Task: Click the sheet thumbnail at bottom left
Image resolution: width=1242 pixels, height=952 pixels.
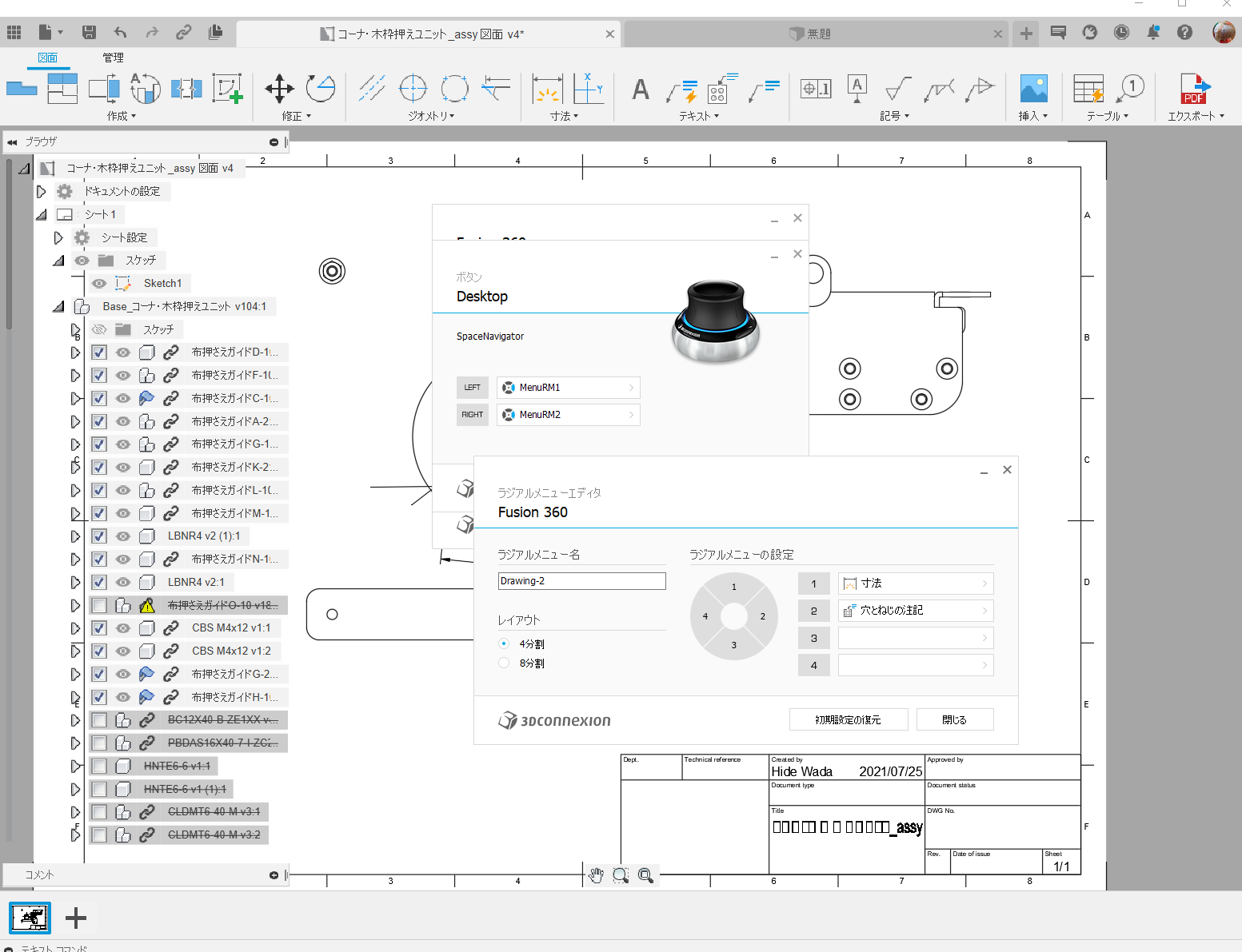Action: click(30, 918)
